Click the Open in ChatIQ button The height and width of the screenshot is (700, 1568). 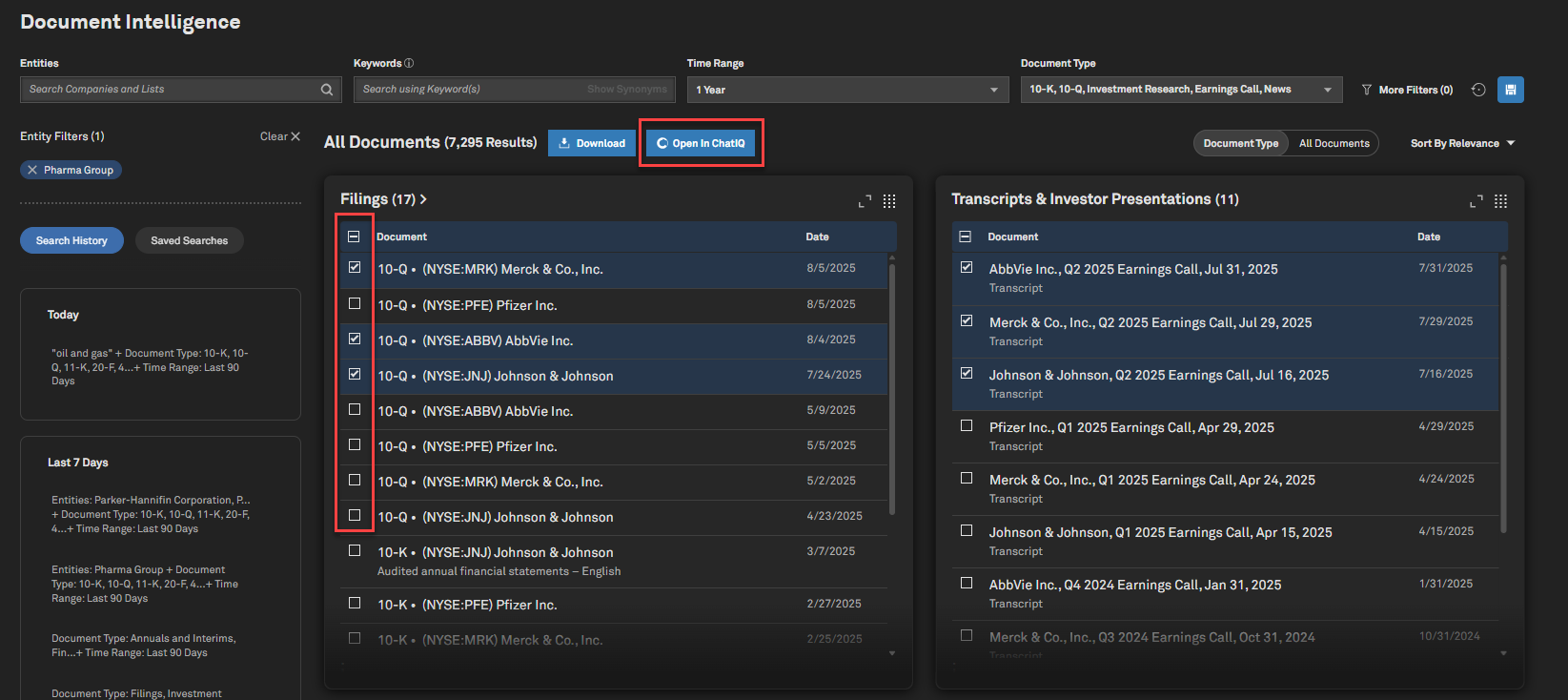tap(701, 143)
